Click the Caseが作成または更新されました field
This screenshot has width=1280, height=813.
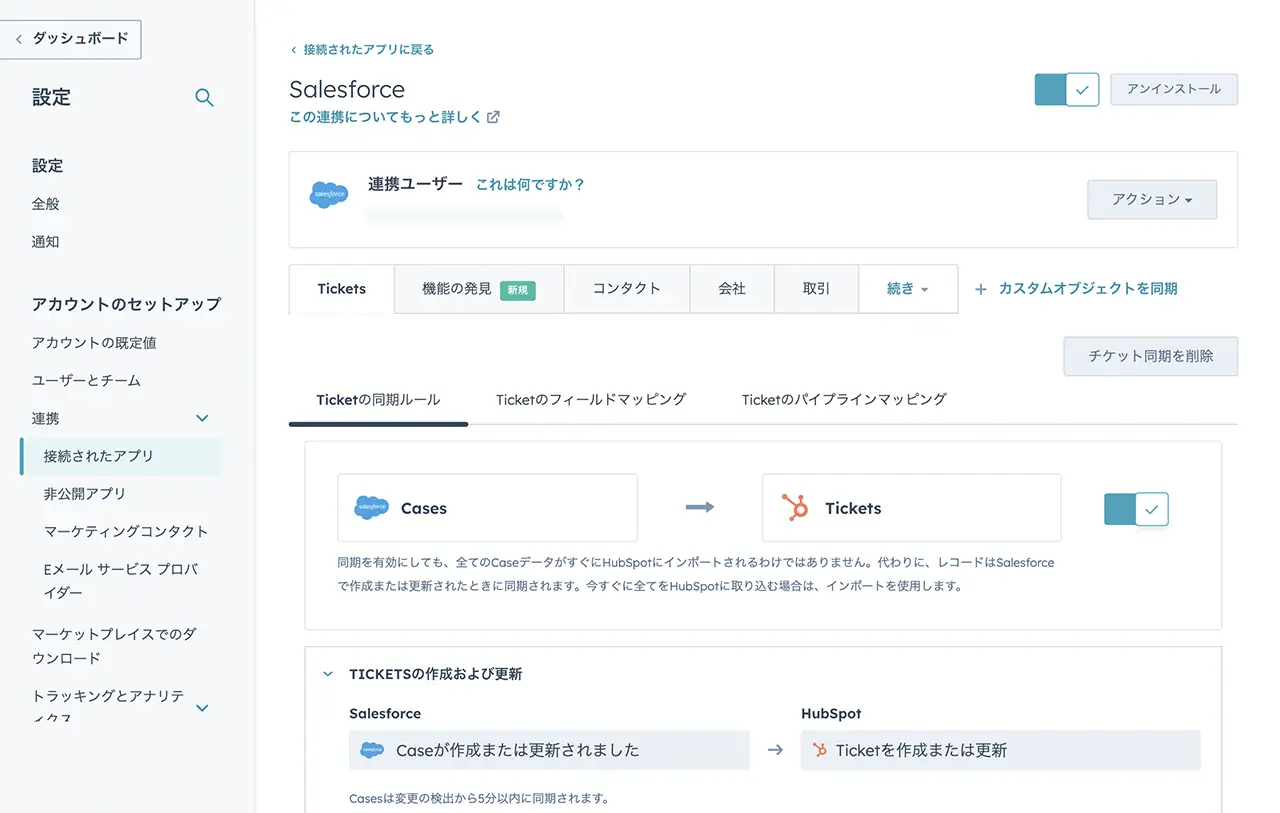click(x=549, y=750)
